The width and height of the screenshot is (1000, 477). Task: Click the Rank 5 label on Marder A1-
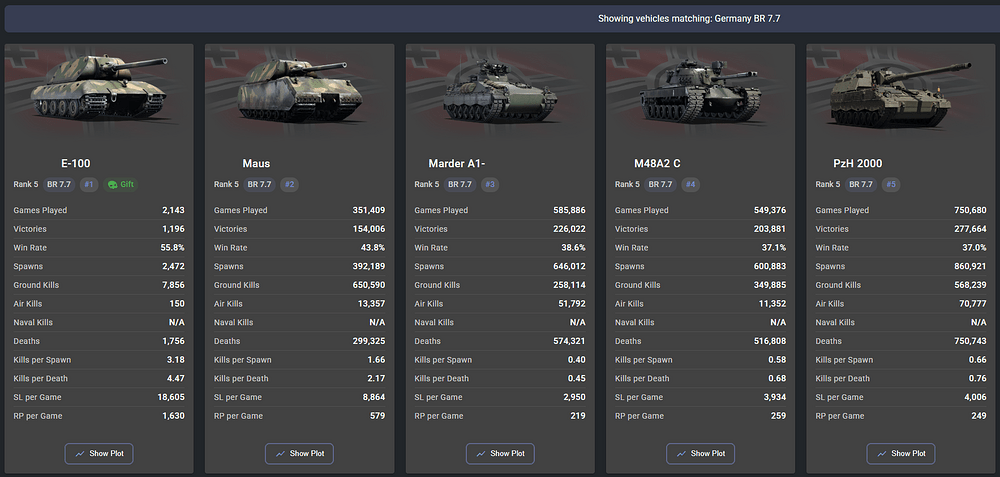point(427,184)
